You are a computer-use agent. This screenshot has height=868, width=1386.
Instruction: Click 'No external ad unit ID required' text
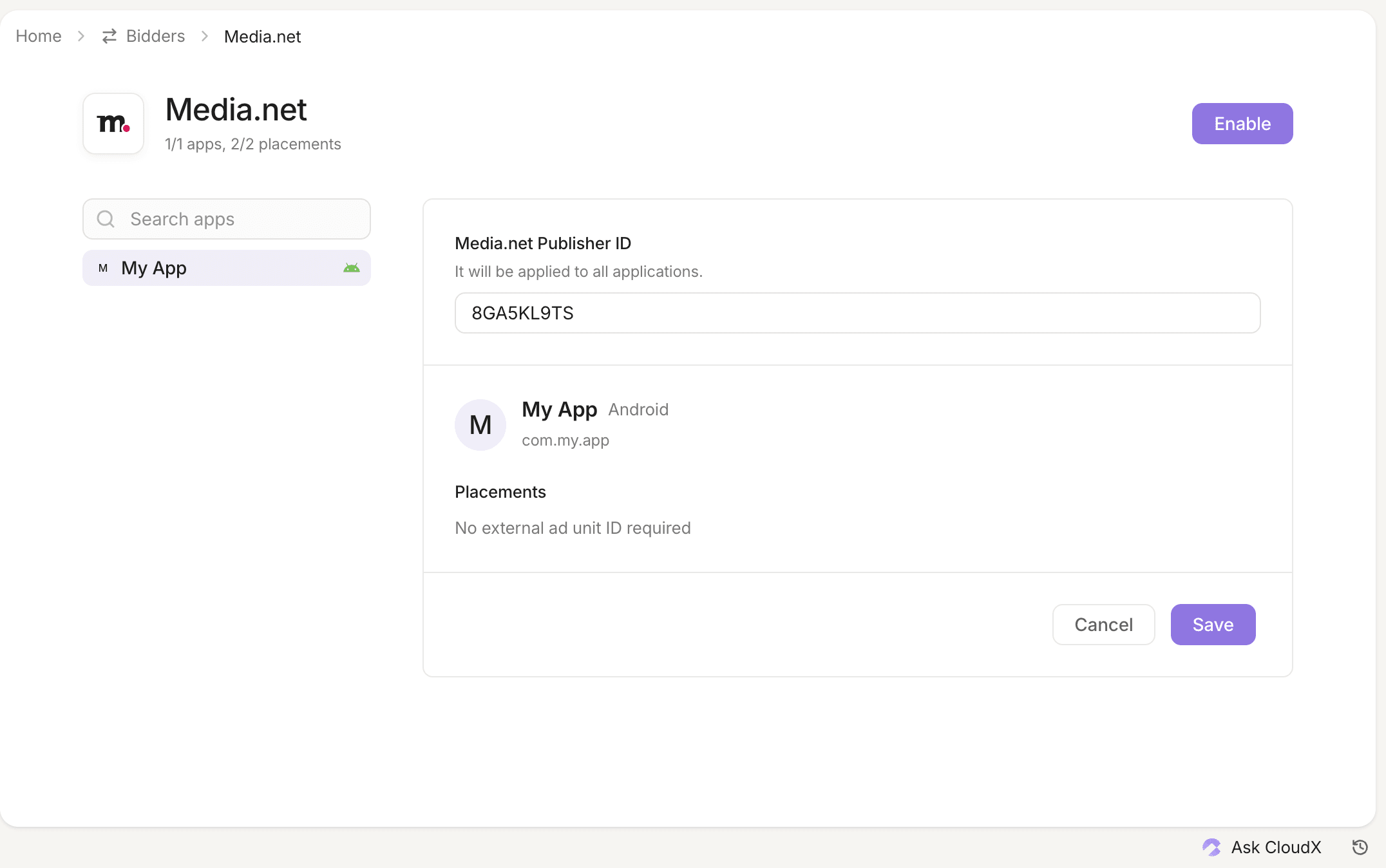pyautogui.click(x=573, y=528)
